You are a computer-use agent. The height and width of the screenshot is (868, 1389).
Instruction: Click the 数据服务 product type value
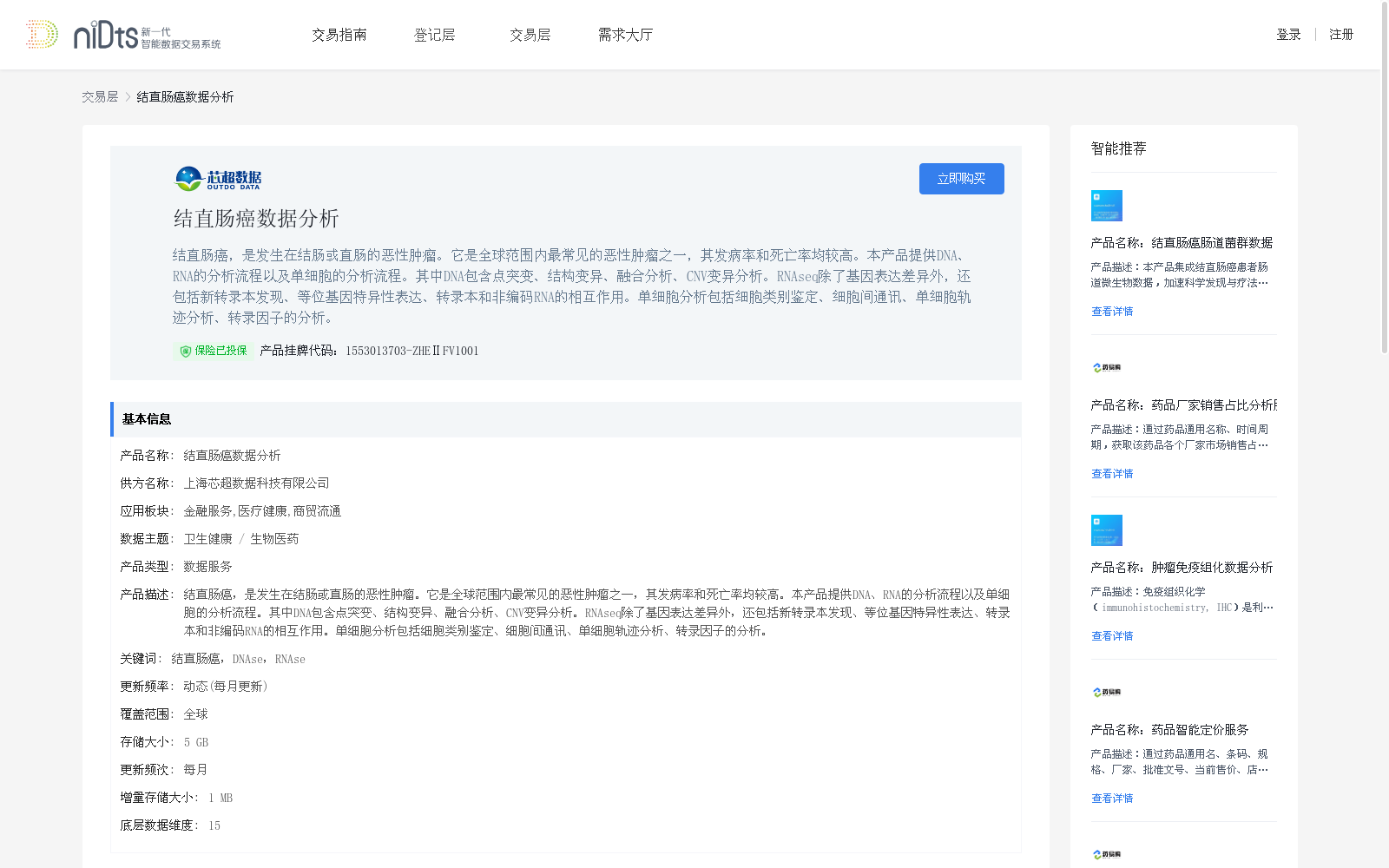tap(207, 567)
